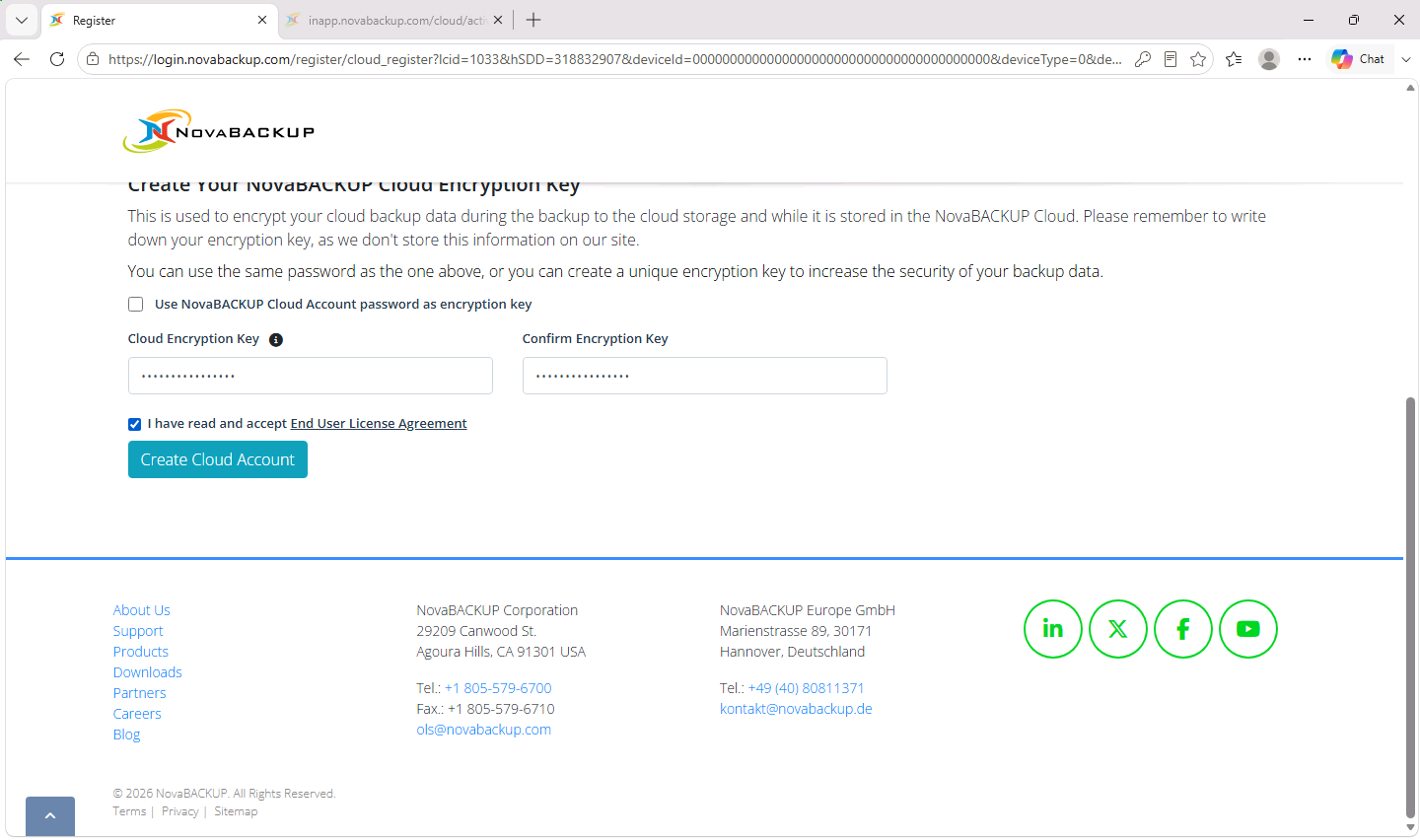The width and height of the screenshot is (1420, 840).
Task: Open the Downloads footer link
Action: tap(147, 672)
